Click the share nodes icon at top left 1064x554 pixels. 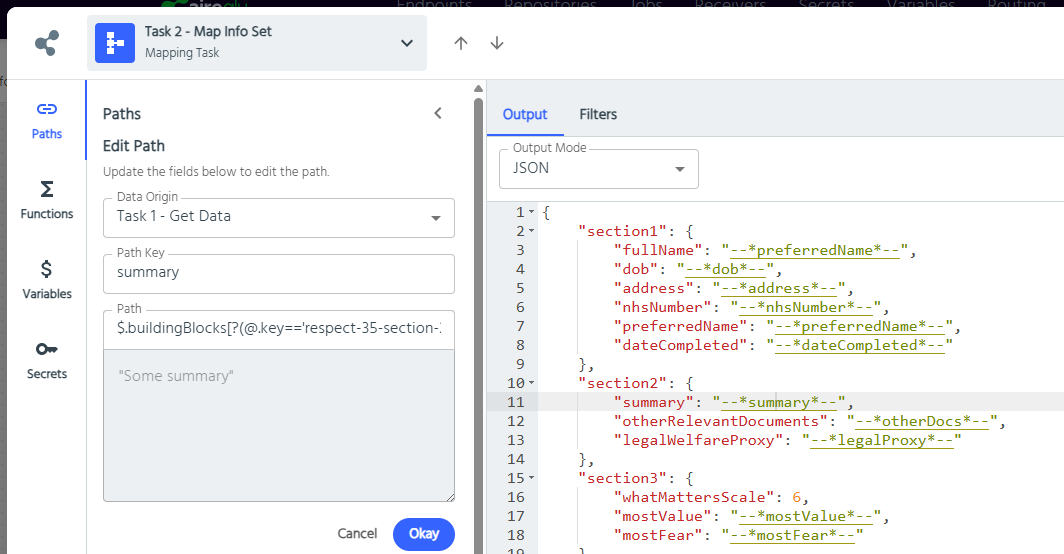click(46, 43)
